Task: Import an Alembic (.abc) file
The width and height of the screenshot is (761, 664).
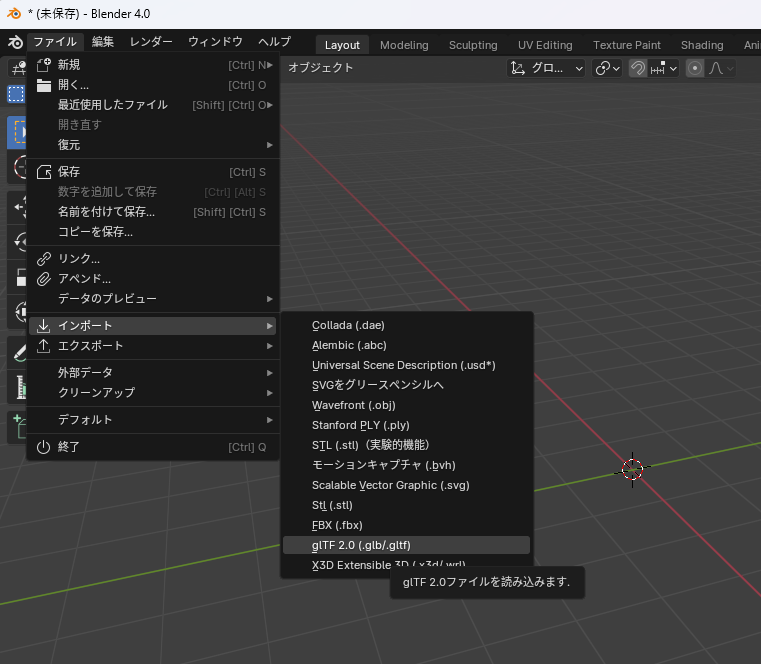Action: pos(406,345)
